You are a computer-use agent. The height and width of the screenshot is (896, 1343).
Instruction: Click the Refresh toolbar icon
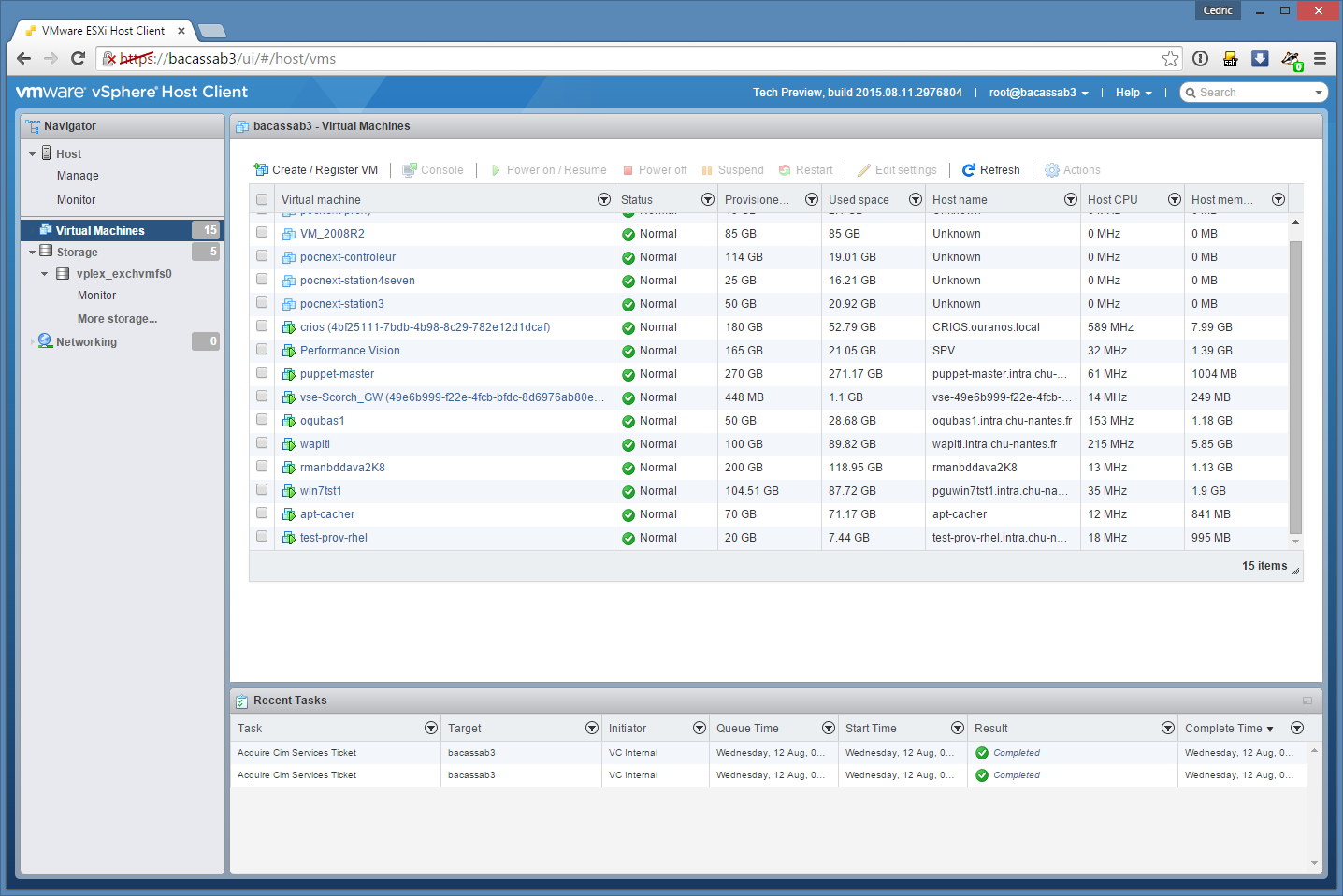969,170
